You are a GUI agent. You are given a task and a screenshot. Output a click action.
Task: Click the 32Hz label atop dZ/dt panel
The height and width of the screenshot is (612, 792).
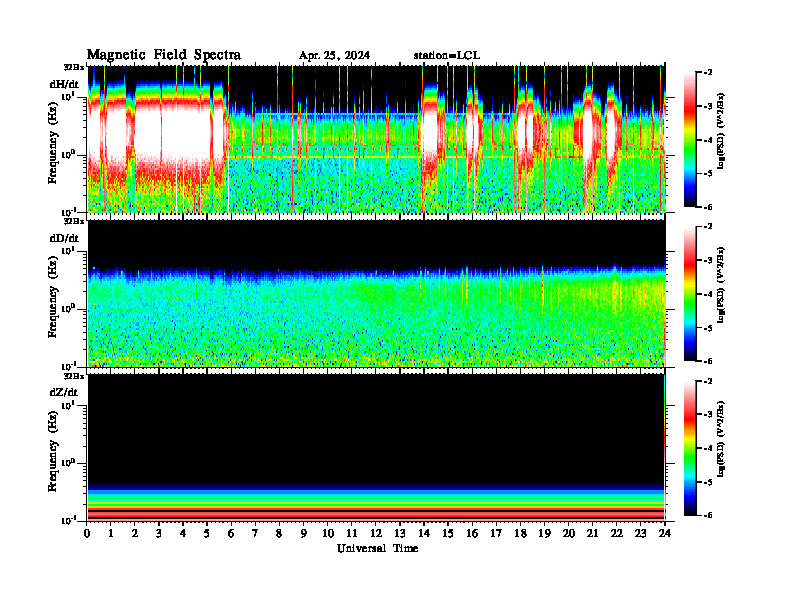point(74,376)
